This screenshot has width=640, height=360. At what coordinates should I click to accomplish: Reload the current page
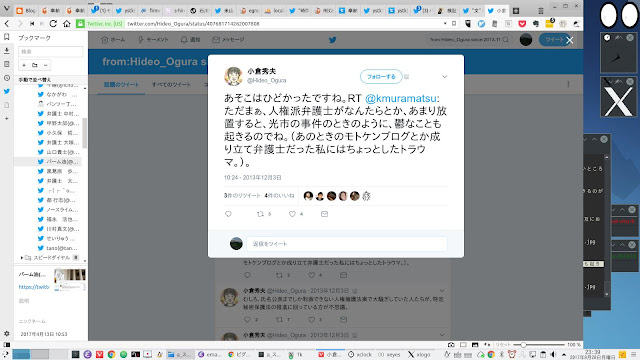point(53,24)
